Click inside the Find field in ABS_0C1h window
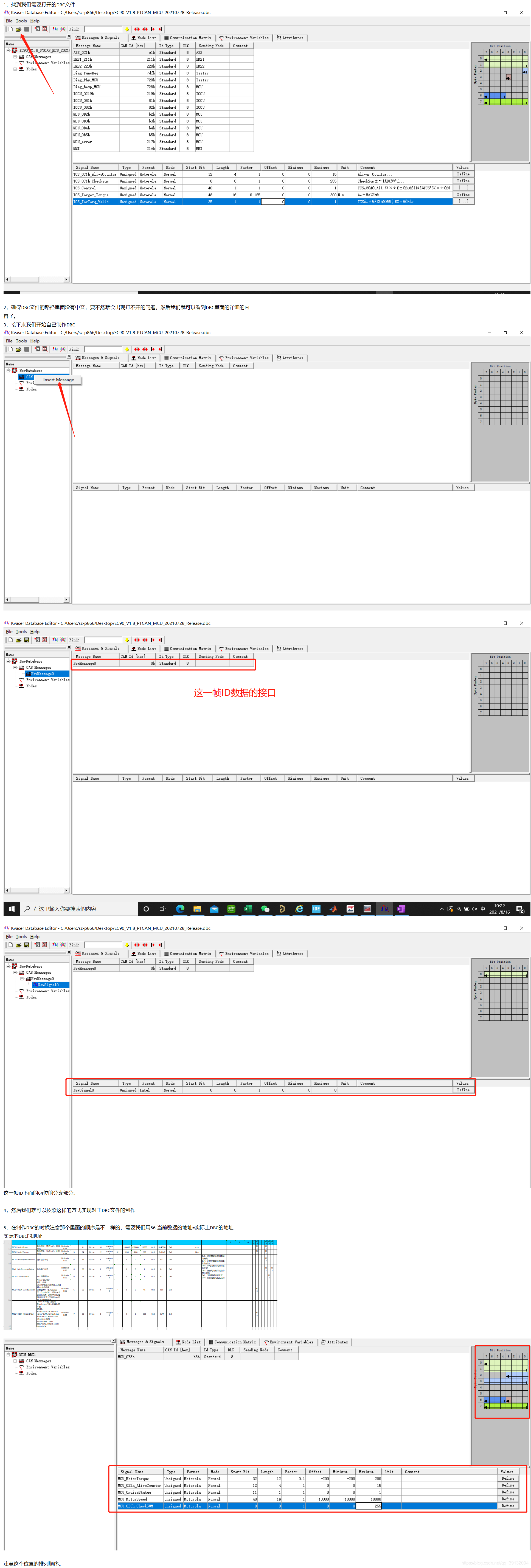This screenshot has height=1568, width=531. (x=103, y=29)
